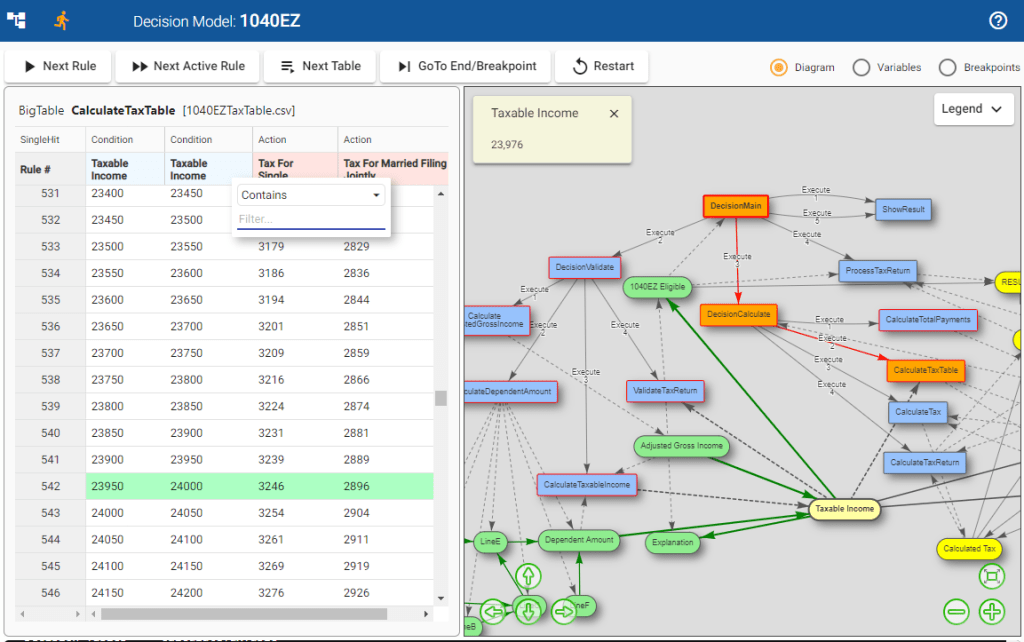Screen dimensions: 1024x642
Task: Zoom out the diagram with minus icon
Action: pyautogui.click(x=956, y=611)
